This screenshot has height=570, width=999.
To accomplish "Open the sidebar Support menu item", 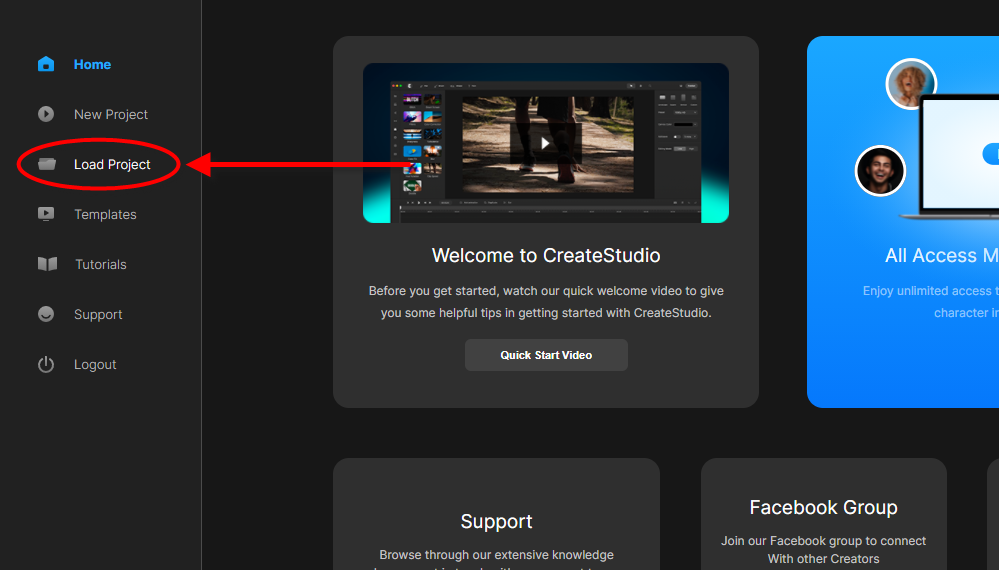I will [x=98, y=315].
